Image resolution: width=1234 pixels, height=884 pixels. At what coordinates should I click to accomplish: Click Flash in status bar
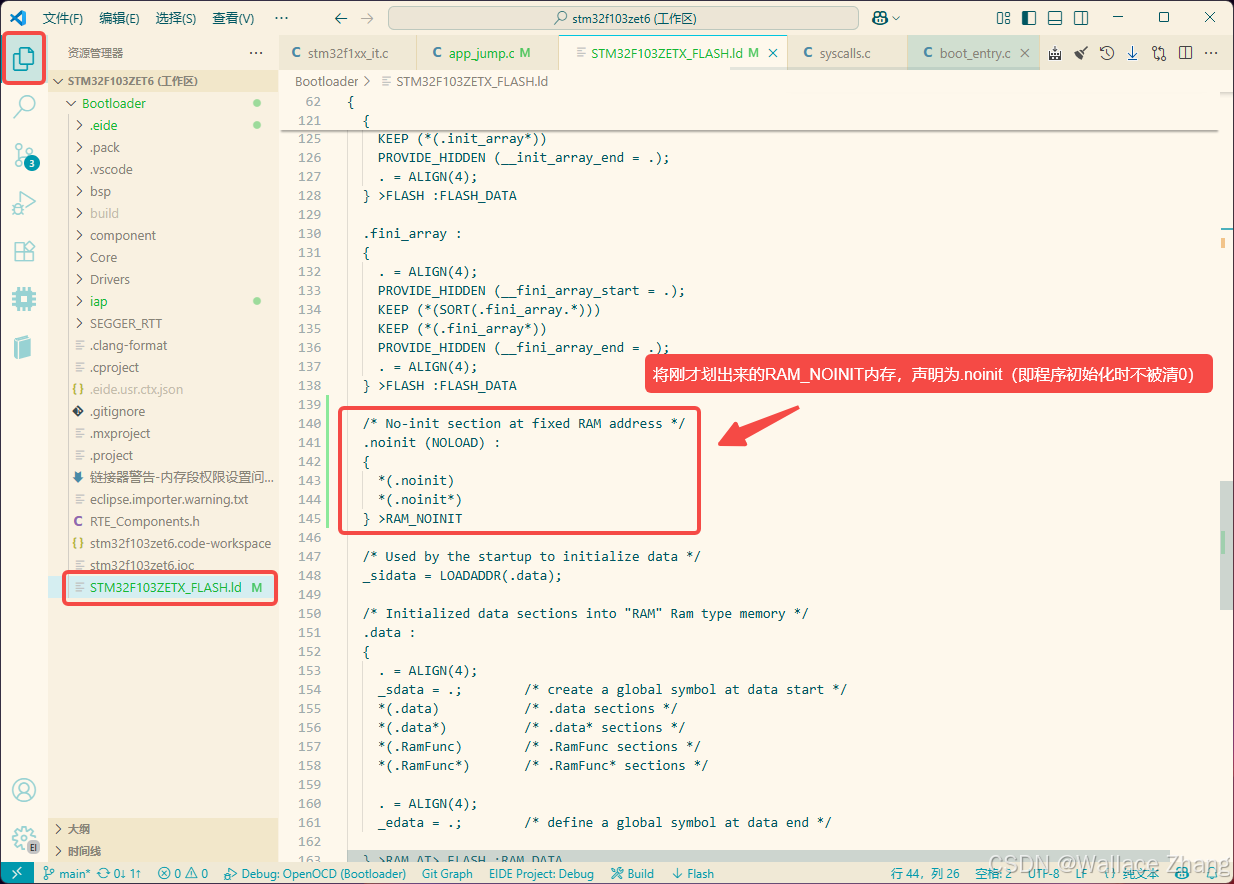693,873
